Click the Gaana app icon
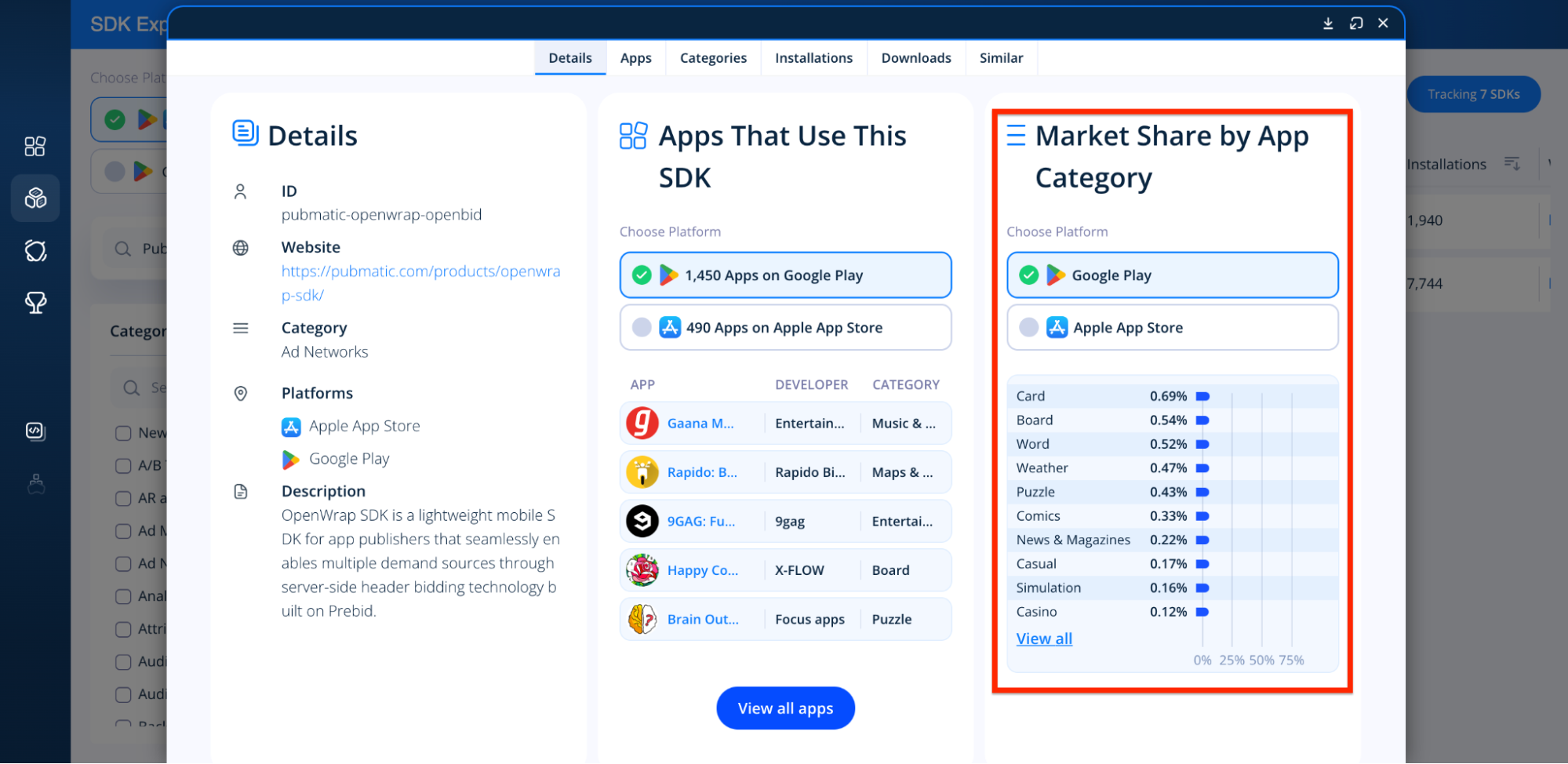Image resolution: width=1568 pixels, height=764 pixels. tap(642, 424)
